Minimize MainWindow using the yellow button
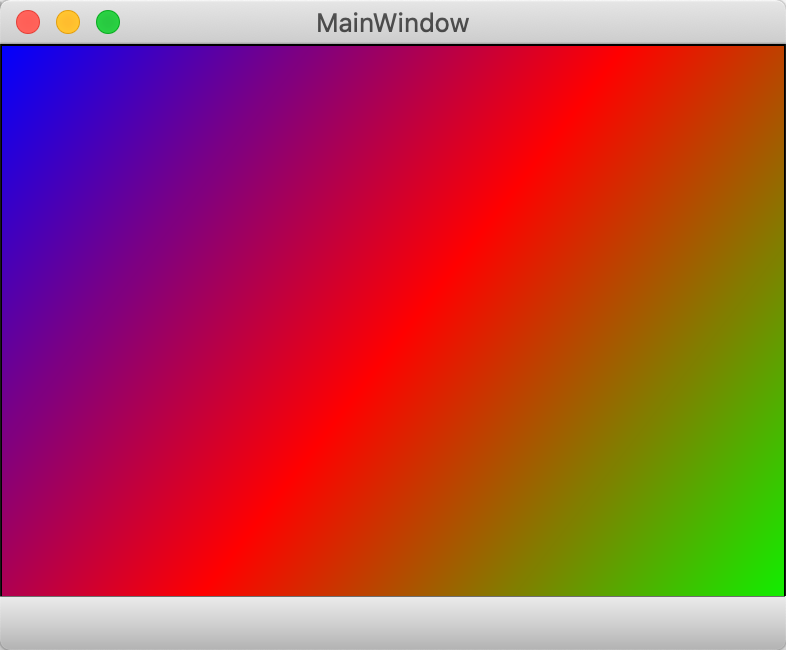 [x=68, y=22]
